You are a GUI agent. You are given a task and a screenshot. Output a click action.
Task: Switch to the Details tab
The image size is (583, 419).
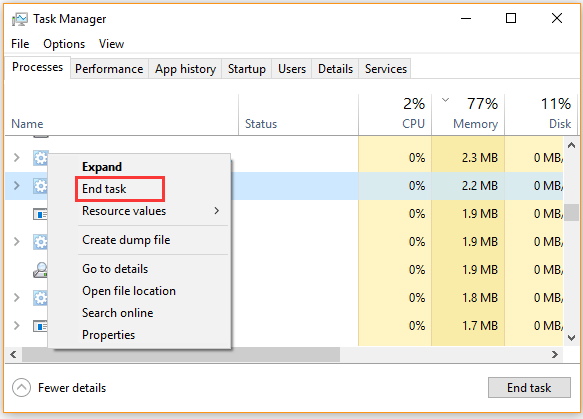click(335, 69)
